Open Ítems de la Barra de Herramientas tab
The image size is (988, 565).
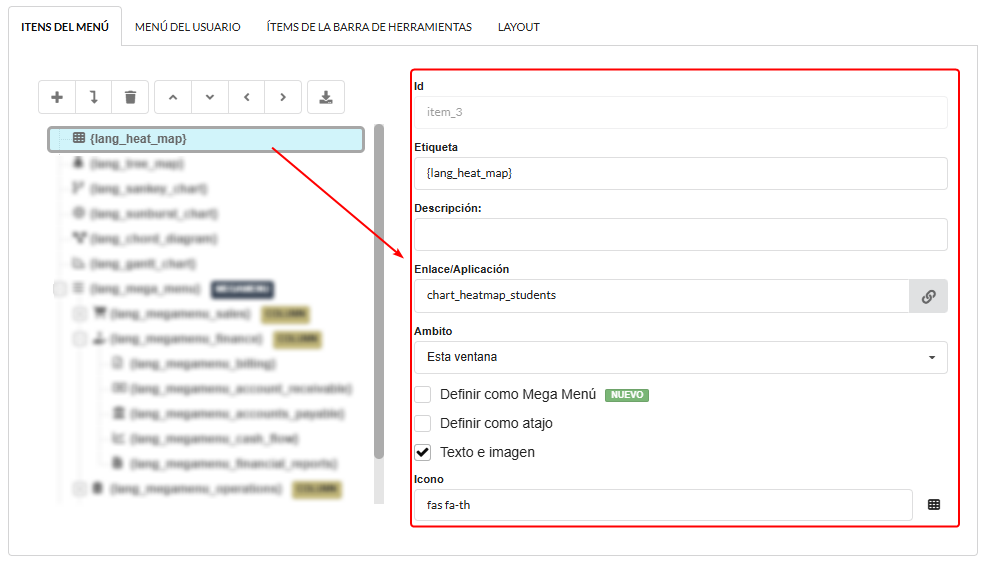coord(369,27)
